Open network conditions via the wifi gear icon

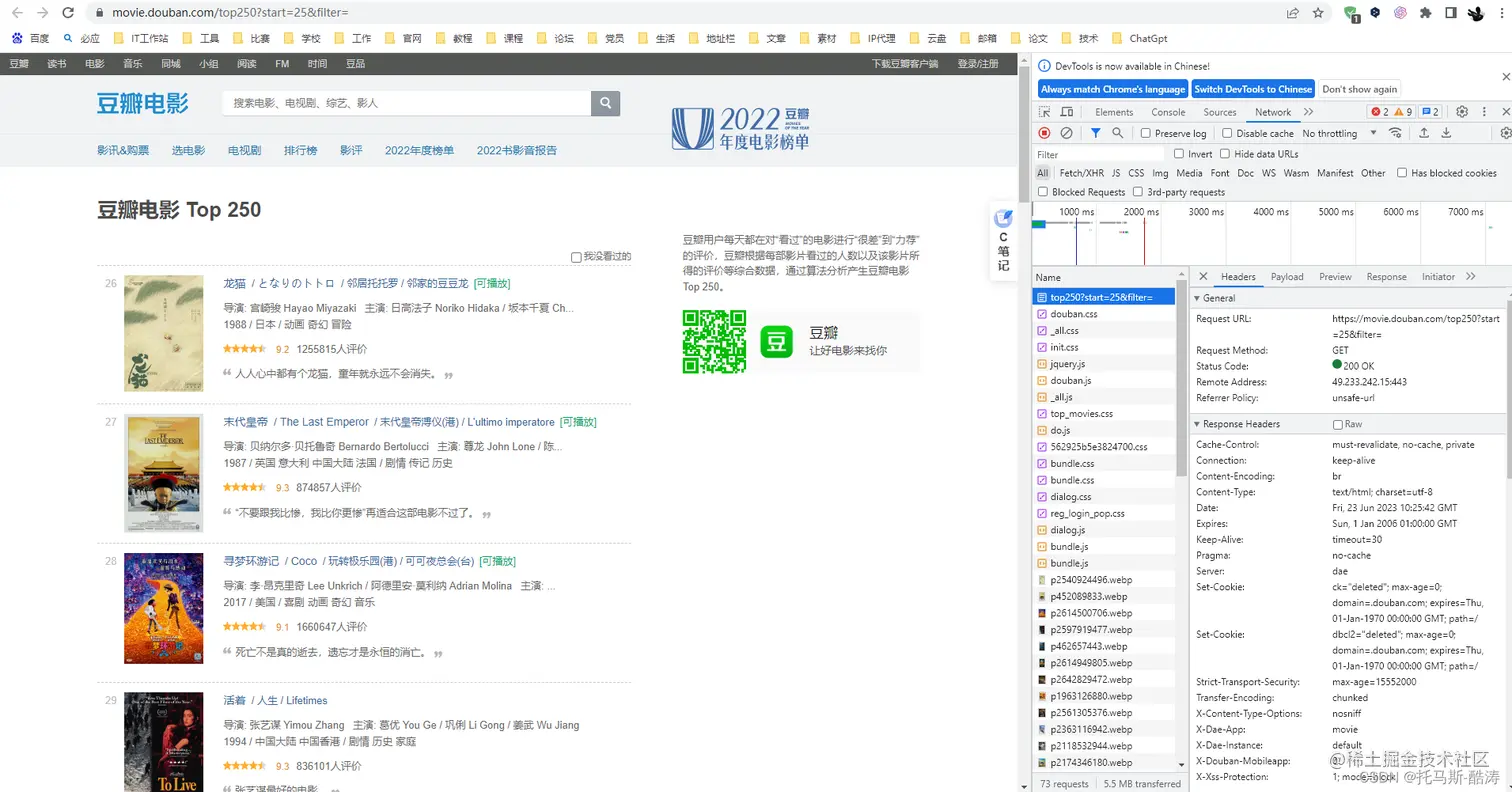(1395, 133)
